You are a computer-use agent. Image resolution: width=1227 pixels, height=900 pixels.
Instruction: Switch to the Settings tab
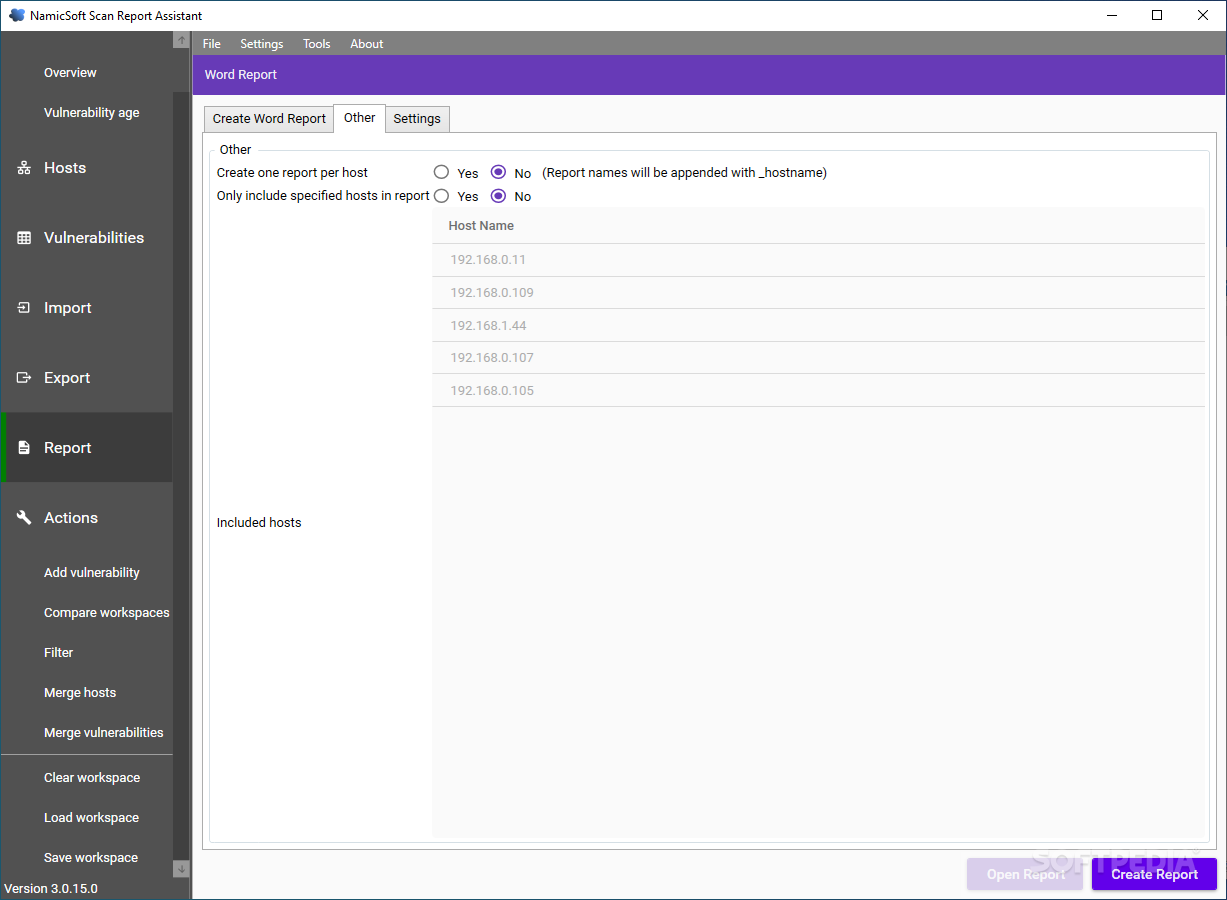417,118
